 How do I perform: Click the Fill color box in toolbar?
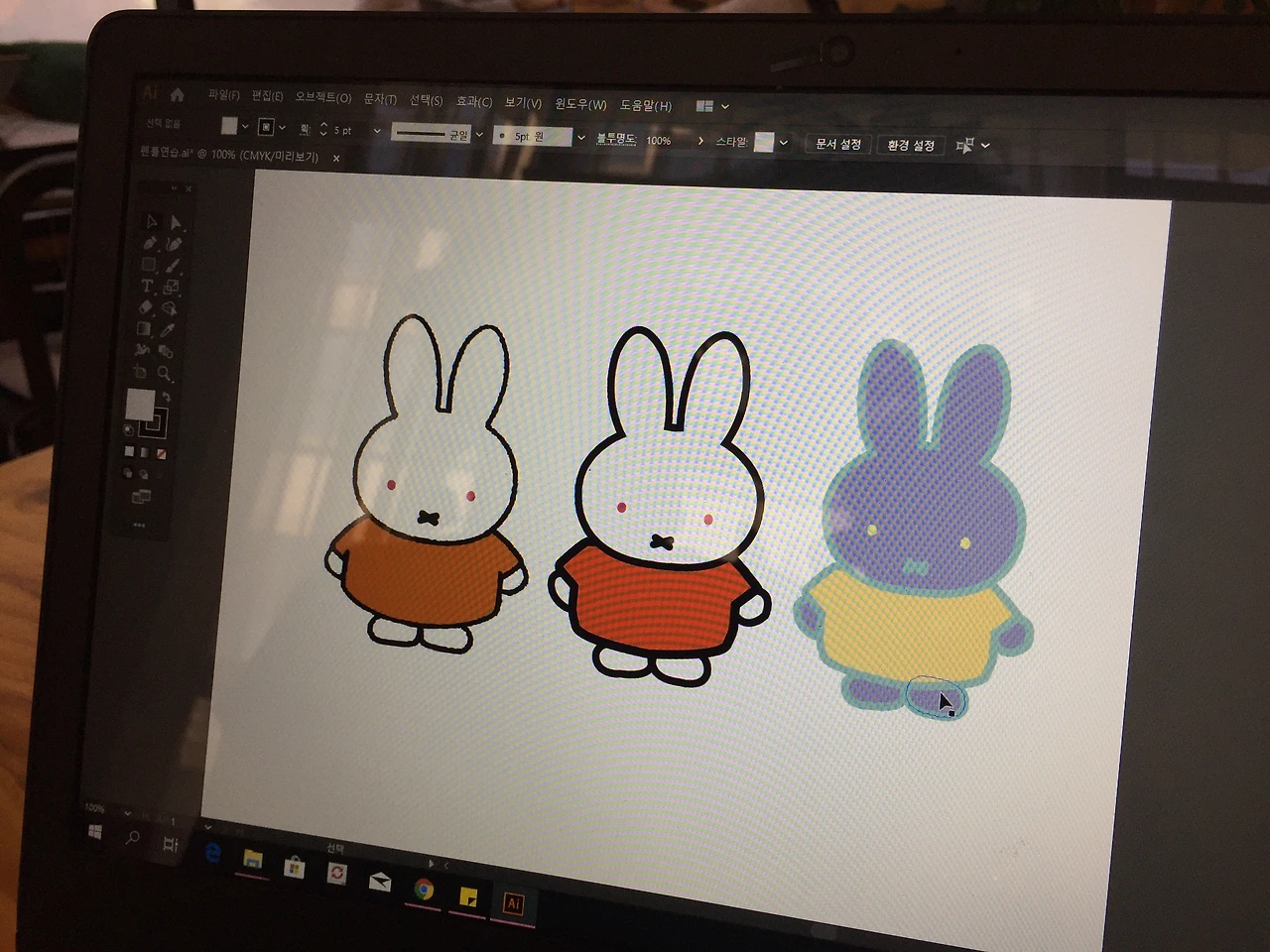(140, 405)
